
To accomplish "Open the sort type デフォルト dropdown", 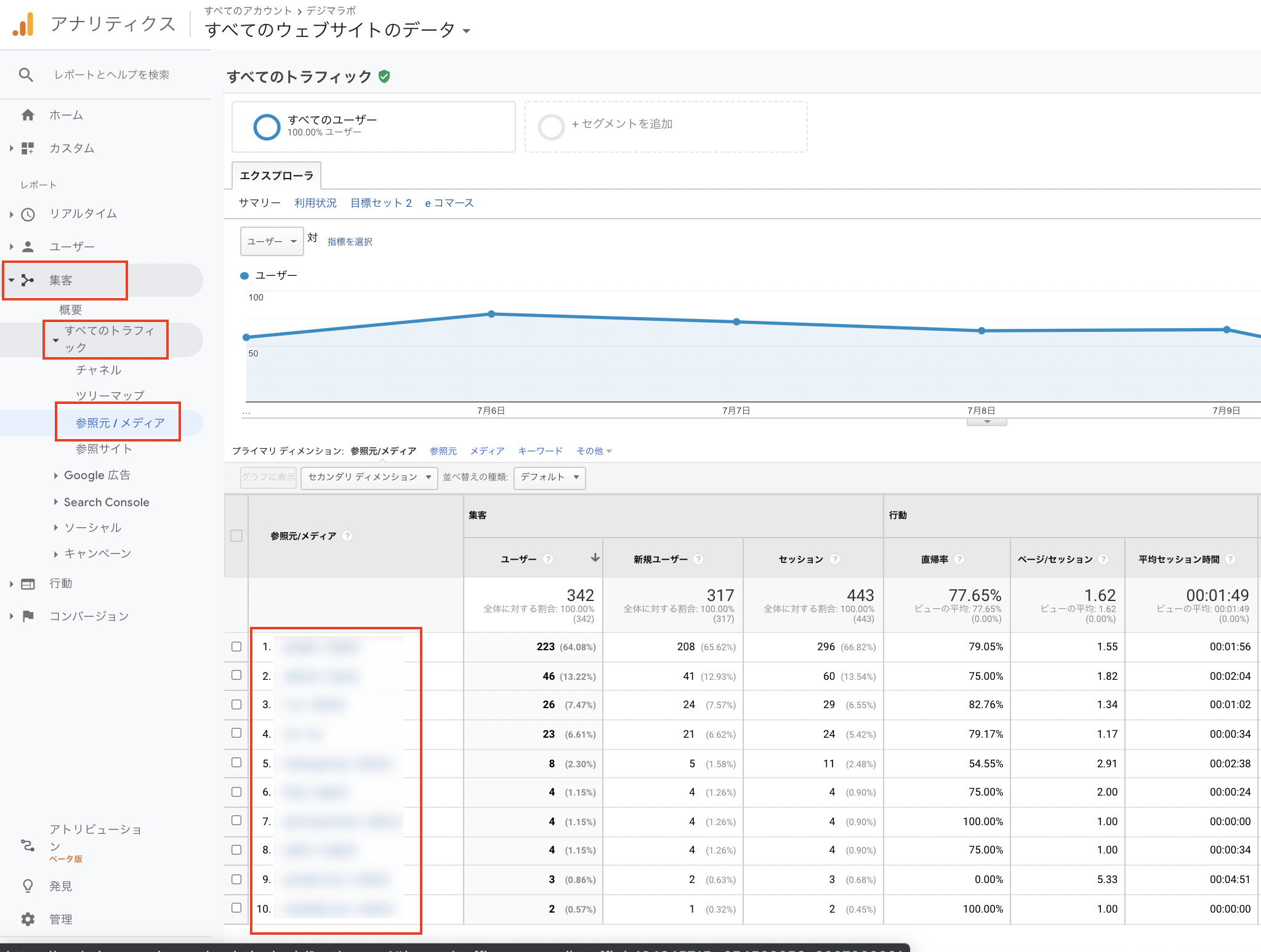I will [x=549, y=477].
